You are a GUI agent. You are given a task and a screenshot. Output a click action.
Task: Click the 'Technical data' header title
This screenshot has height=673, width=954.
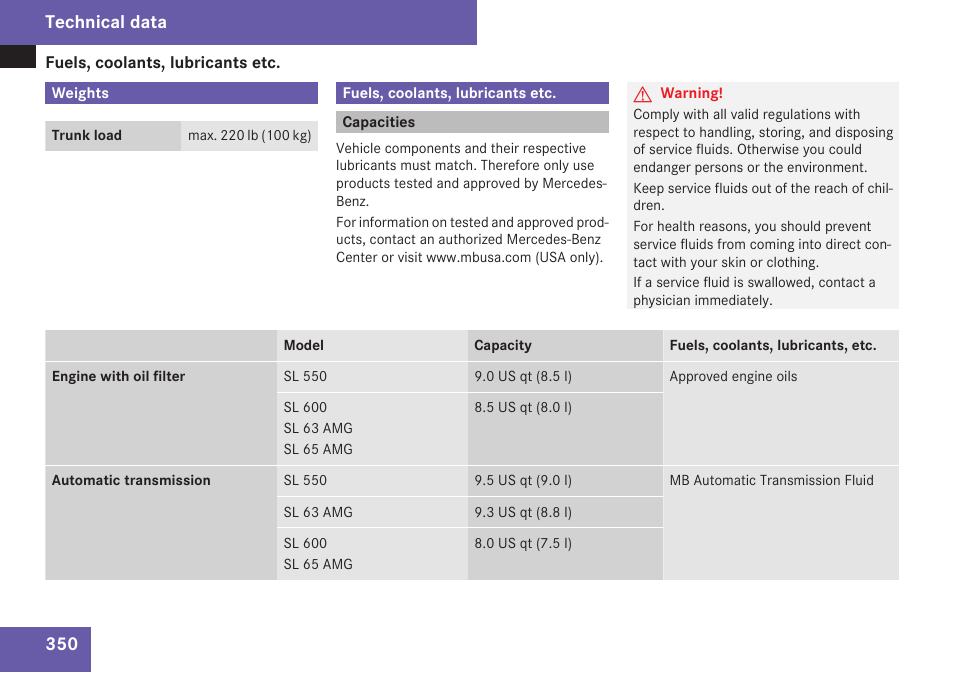106,22
